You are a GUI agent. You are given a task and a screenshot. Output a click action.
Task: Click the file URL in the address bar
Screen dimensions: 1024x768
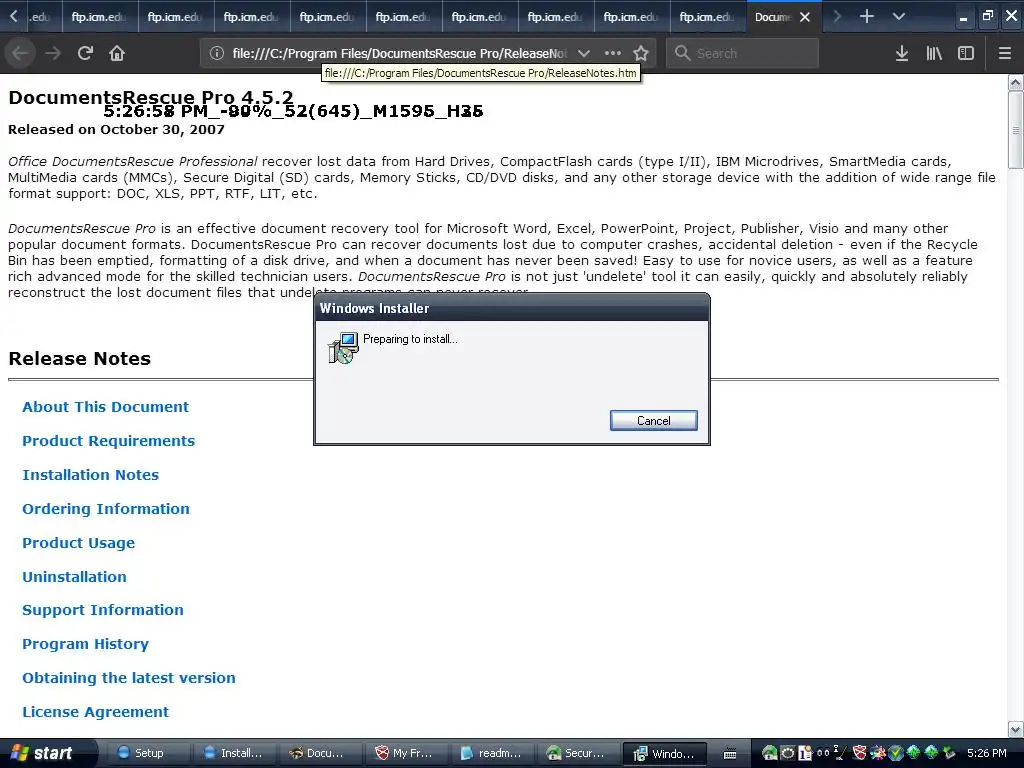point(400,54)
